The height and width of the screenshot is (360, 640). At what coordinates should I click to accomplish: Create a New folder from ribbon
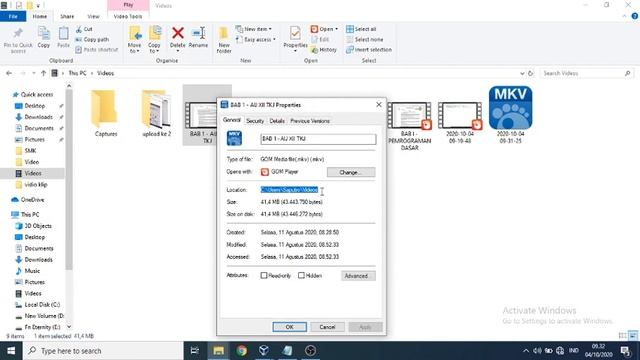point(224,40)
